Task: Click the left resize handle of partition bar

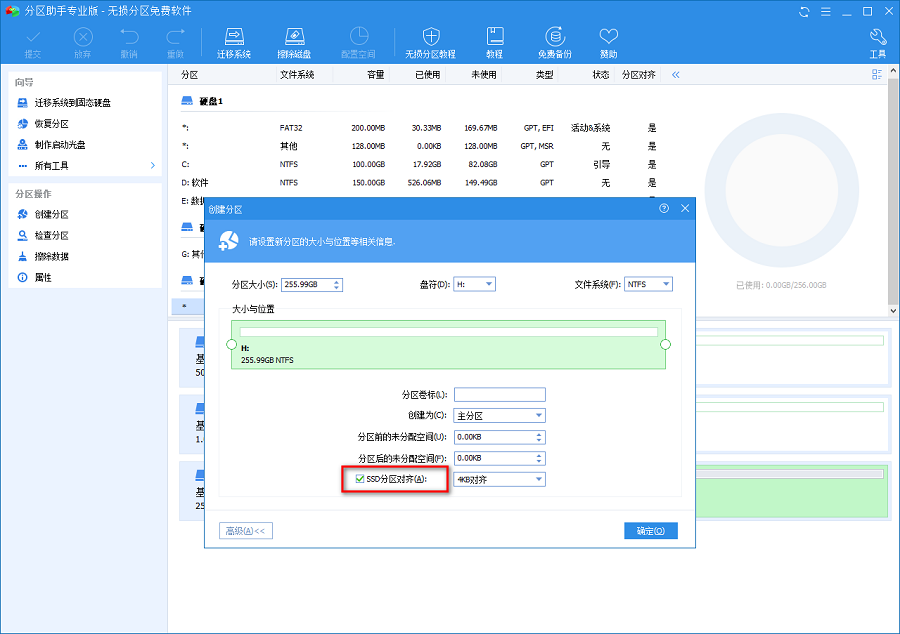Action: point(231,344)
